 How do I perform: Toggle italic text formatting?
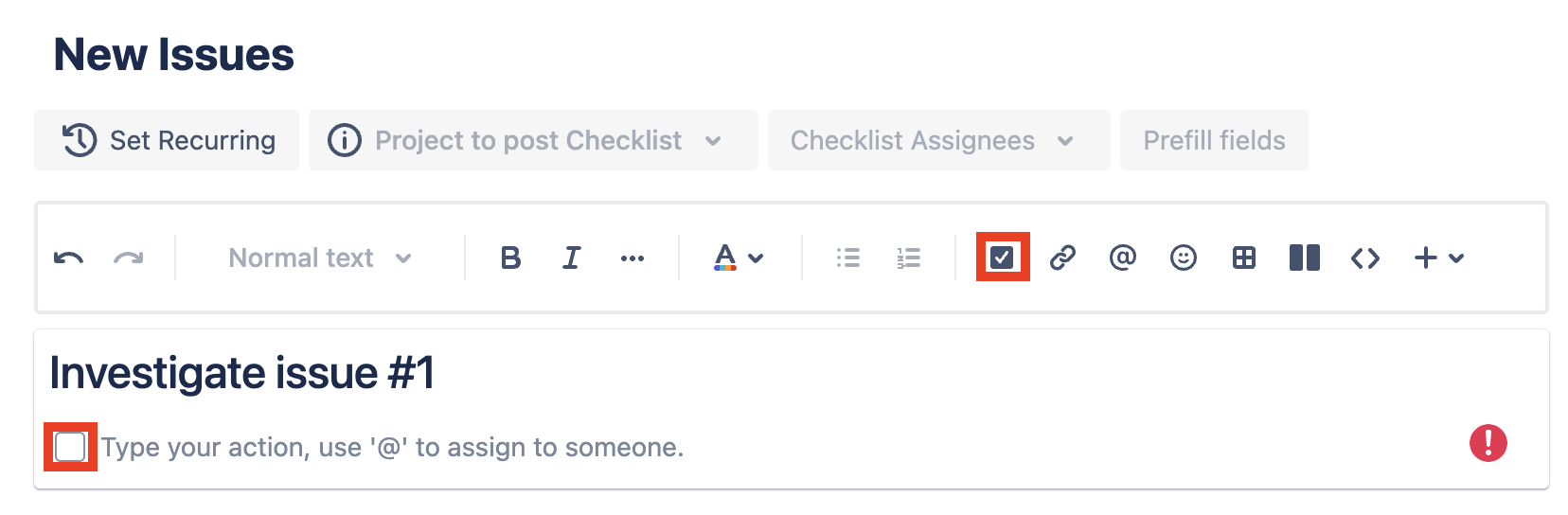[571, 257]
